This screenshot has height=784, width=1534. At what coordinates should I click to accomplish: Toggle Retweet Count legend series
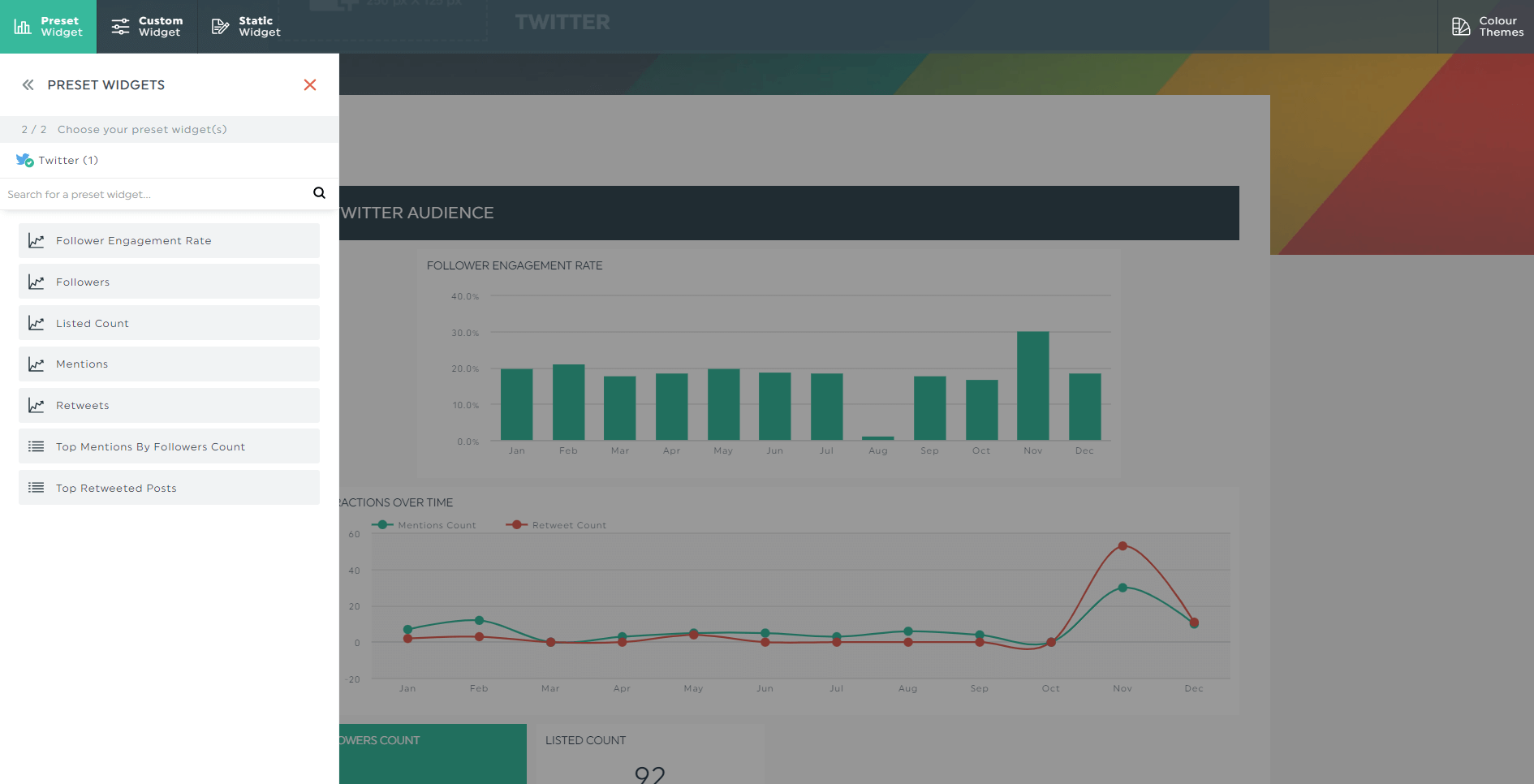pos(557,525)
